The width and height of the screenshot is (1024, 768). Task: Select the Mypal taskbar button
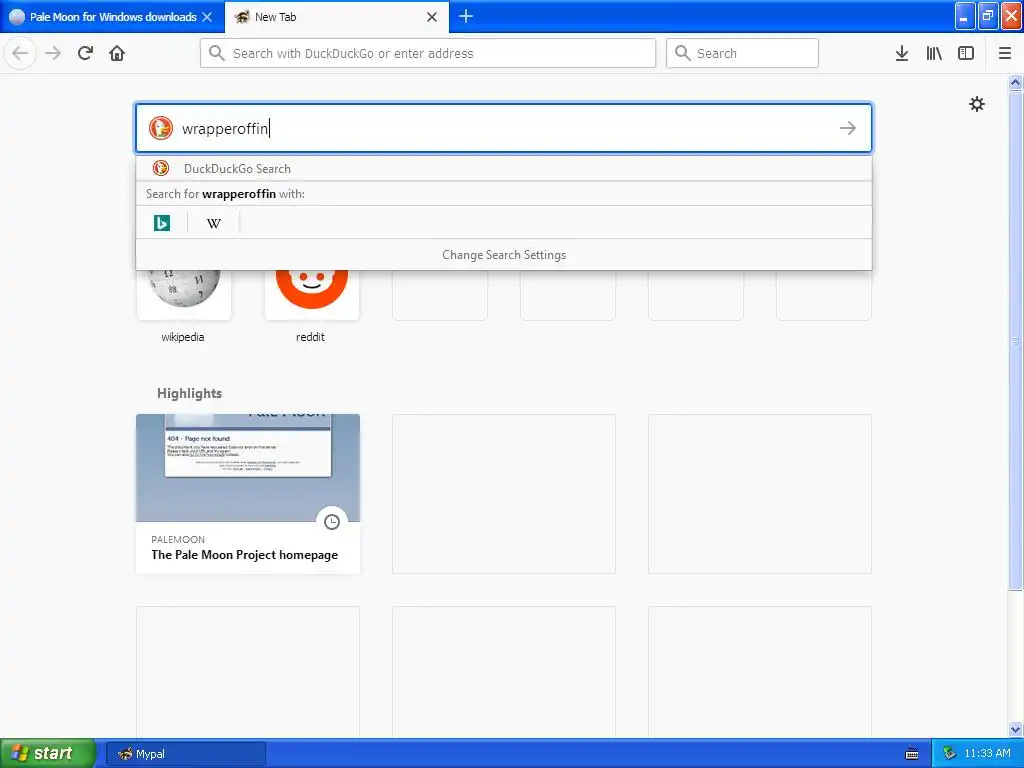185,754
